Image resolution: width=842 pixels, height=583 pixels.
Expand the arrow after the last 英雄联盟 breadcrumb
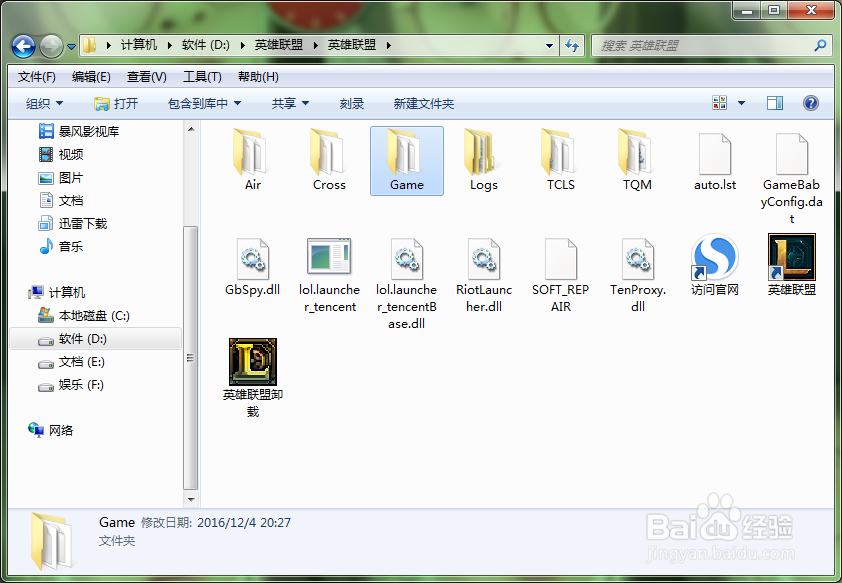(388, 45)
